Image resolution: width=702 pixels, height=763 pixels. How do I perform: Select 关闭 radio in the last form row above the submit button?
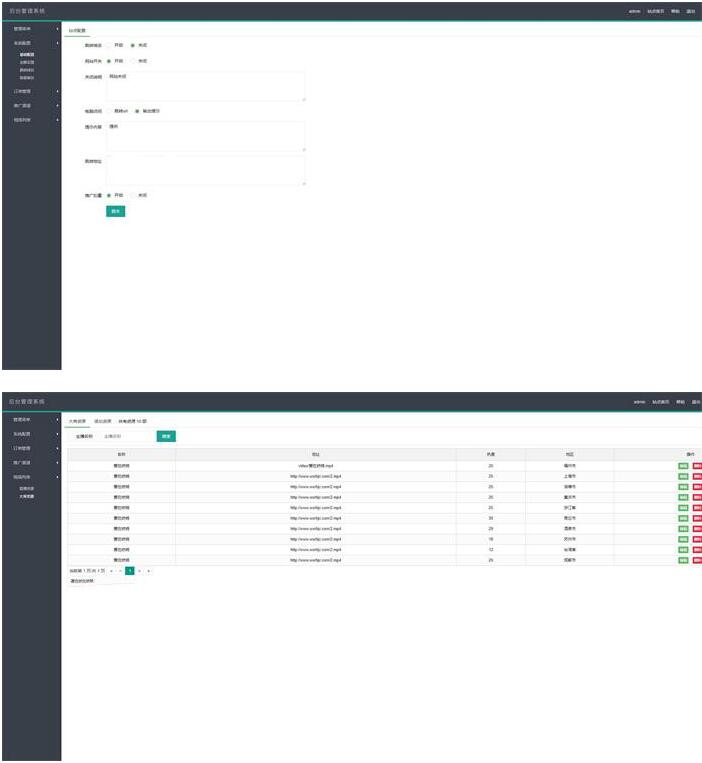132,196
